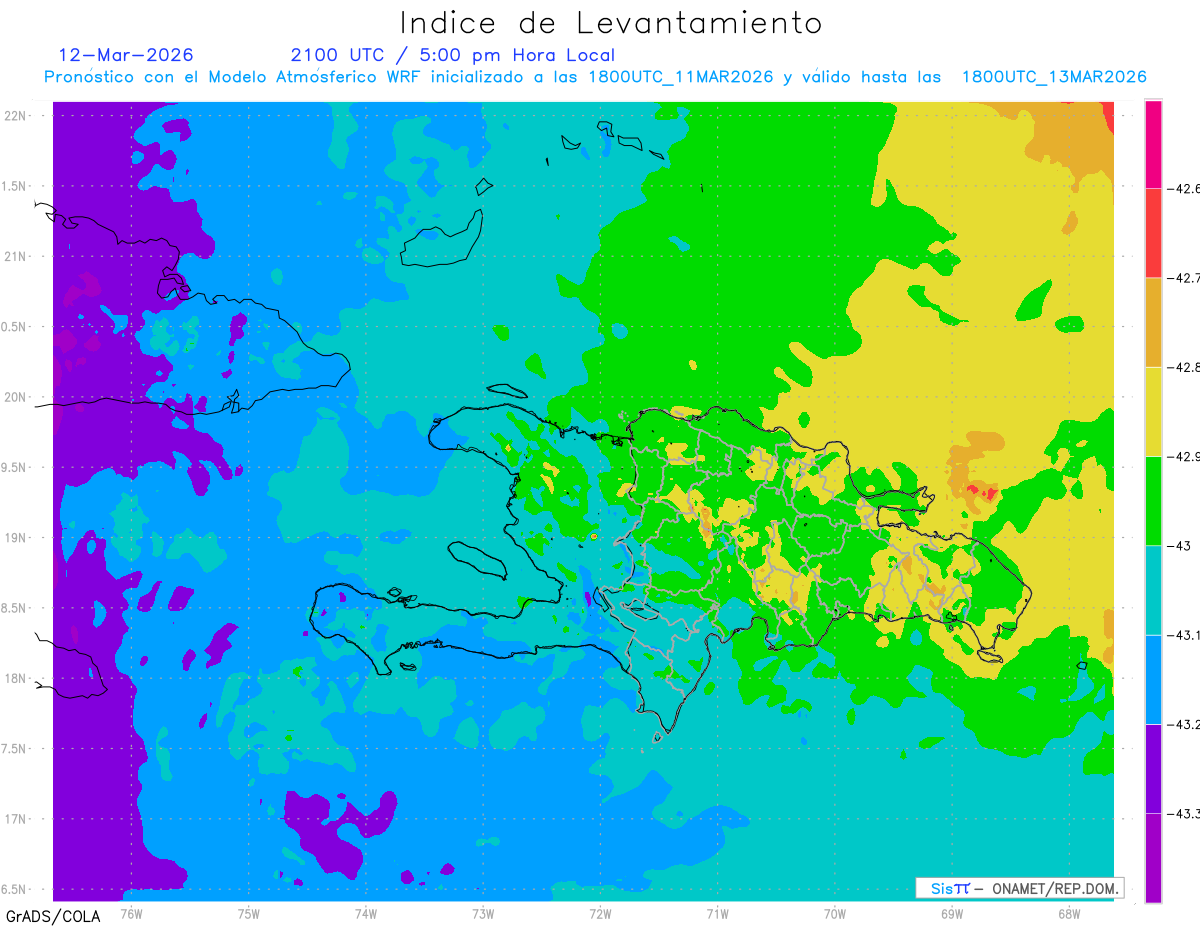Viewport: 1200px width, 927px height.
Task: Click the longitude label "71W"
Action: pos(717,913)
